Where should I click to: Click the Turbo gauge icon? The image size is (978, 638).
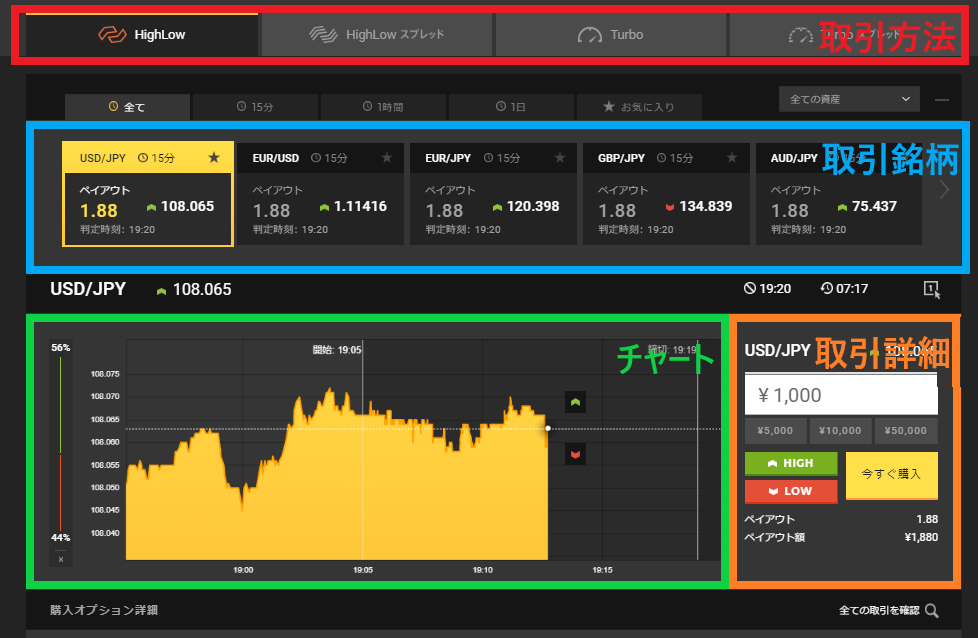[589, 35]
